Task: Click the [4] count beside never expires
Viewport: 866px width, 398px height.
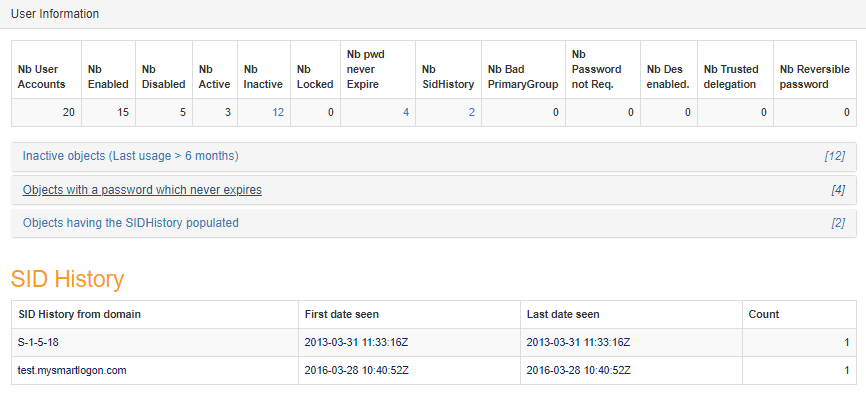Action: tap(838, 190)
